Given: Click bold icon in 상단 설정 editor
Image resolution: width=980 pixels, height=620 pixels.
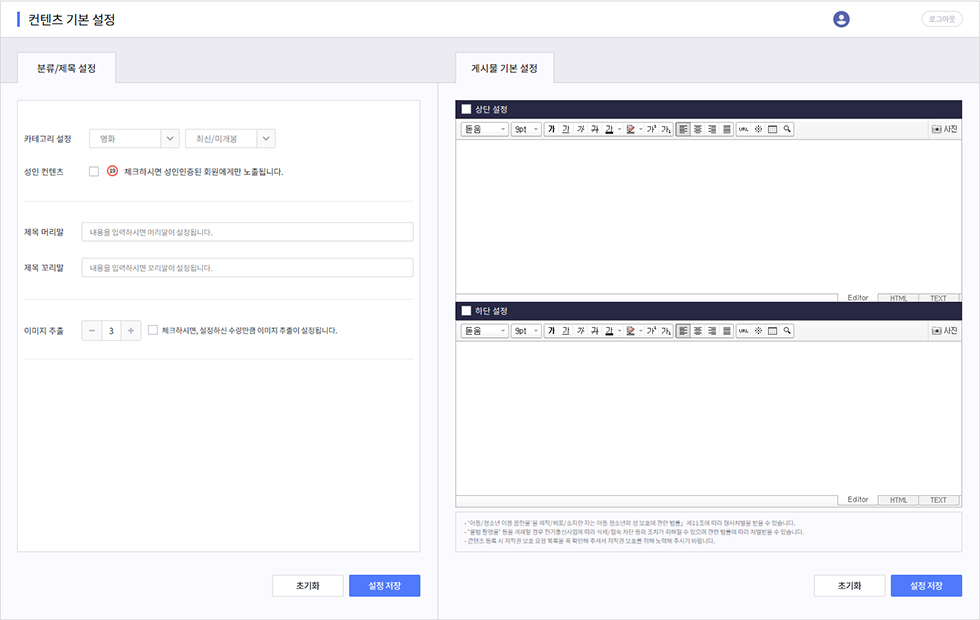Looking at the screenshot, I should click(551, 129).
